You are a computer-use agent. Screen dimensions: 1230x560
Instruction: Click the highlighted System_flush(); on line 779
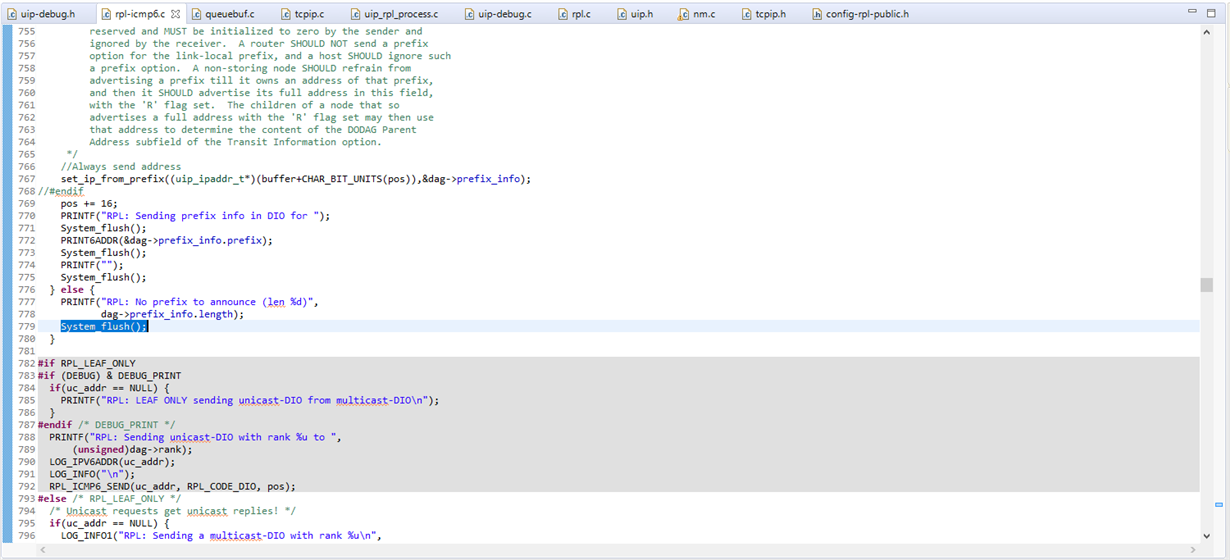pyautogui.click(x=104, y=326)
